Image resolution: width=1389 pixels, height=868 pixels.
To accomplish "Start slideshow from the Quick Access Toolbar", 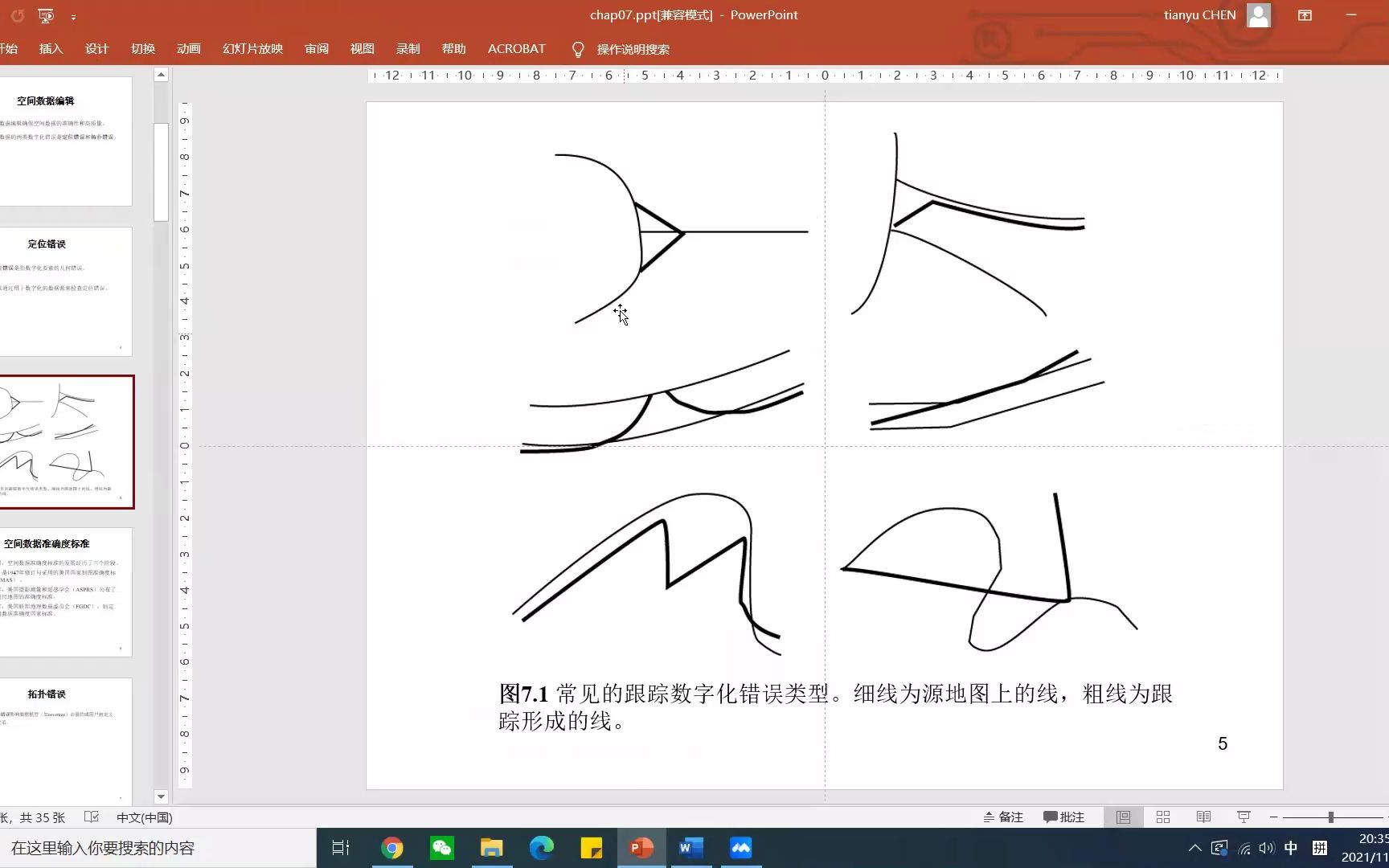I will point(46,15).
